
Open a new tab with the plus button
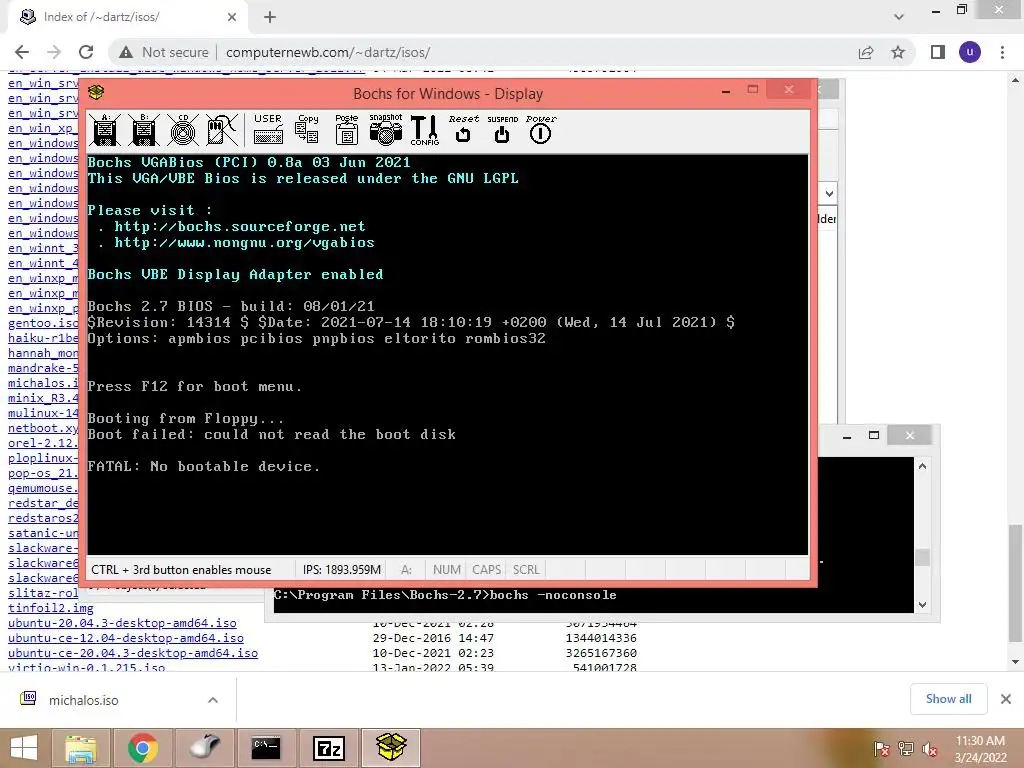[270, 17]
